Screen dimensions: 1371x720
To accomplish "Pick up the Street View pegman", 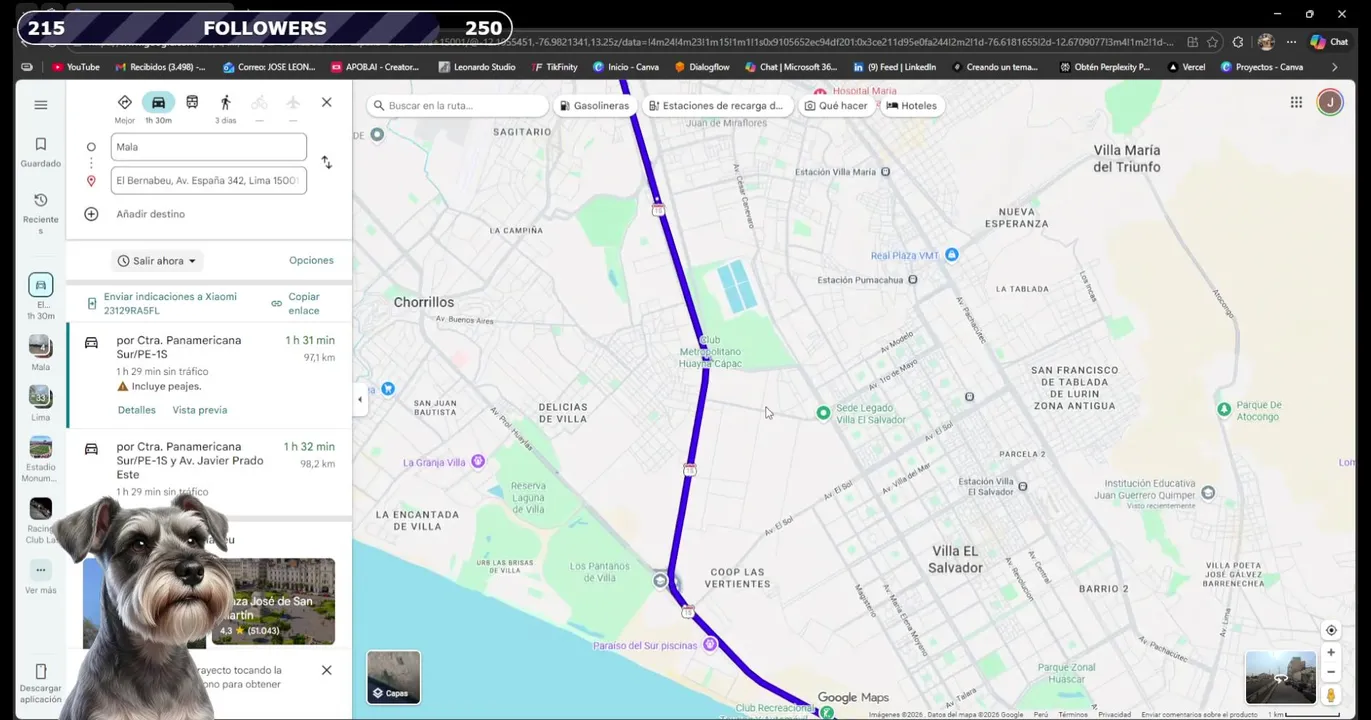I will [x=1331, y=695].
